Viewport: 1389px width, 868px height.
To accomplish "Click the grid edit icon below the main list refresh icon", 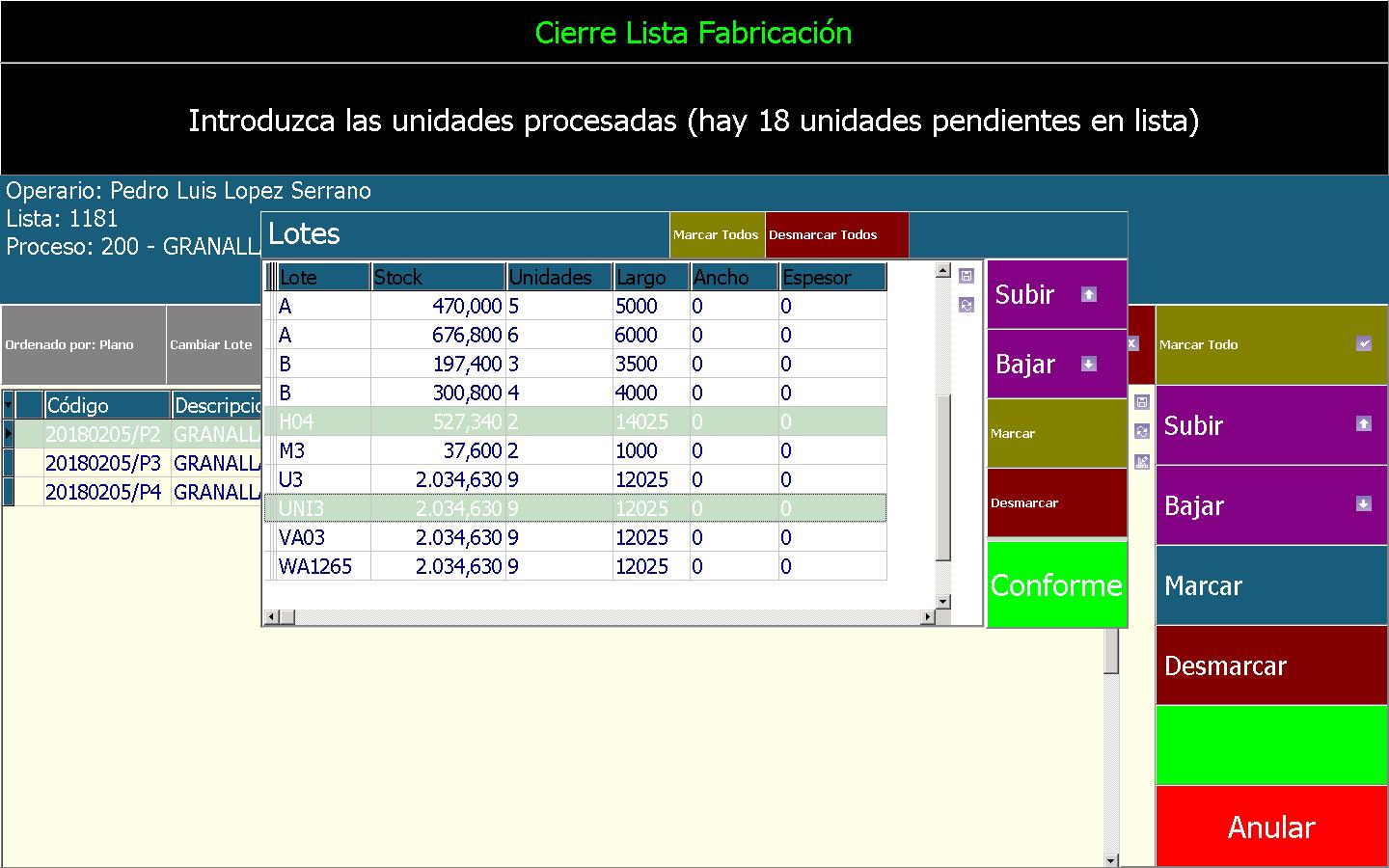I will tap(1142, 461).
